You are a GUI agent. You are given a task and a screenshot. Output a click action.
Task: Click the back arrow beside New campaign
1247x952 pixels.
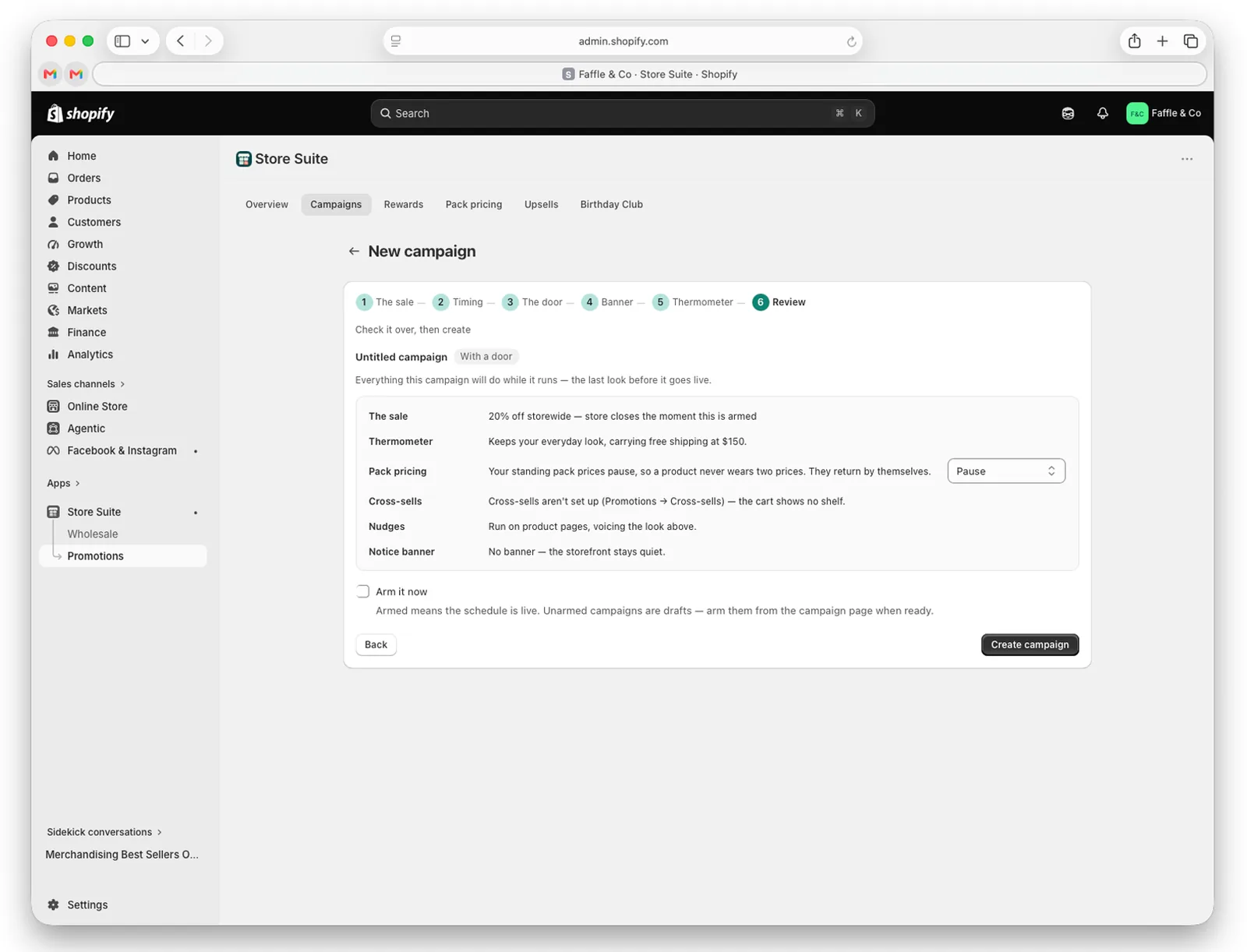pos(354,252)
